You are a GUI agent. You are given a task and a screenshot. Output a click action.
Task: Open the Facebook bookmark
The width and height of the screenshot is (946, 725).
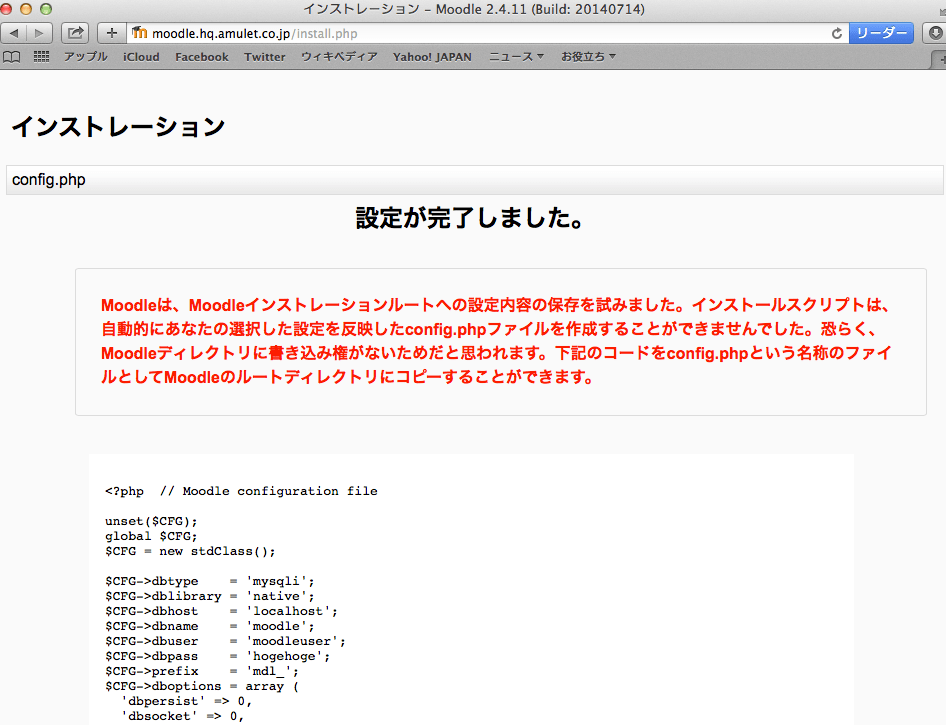[x=202, y=57]
